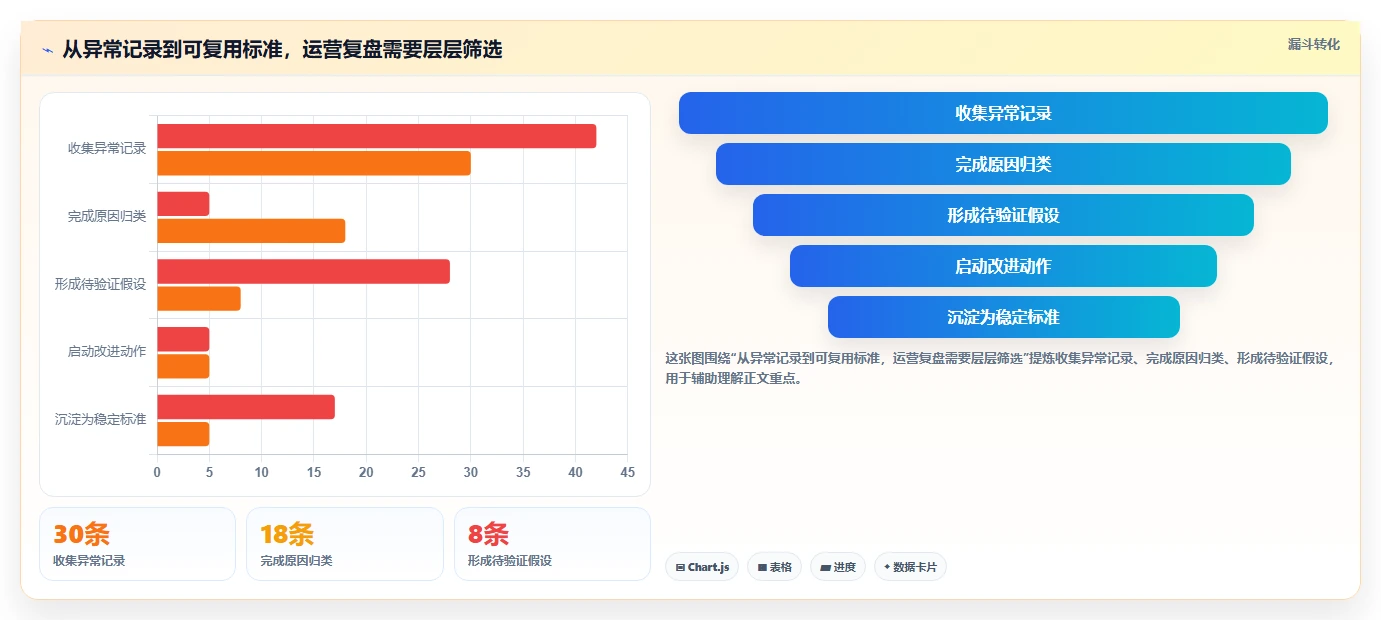Click the orange bar for 沉淀为稳定标准
This screenshot has height=620, width=1381.
(183, 434)
